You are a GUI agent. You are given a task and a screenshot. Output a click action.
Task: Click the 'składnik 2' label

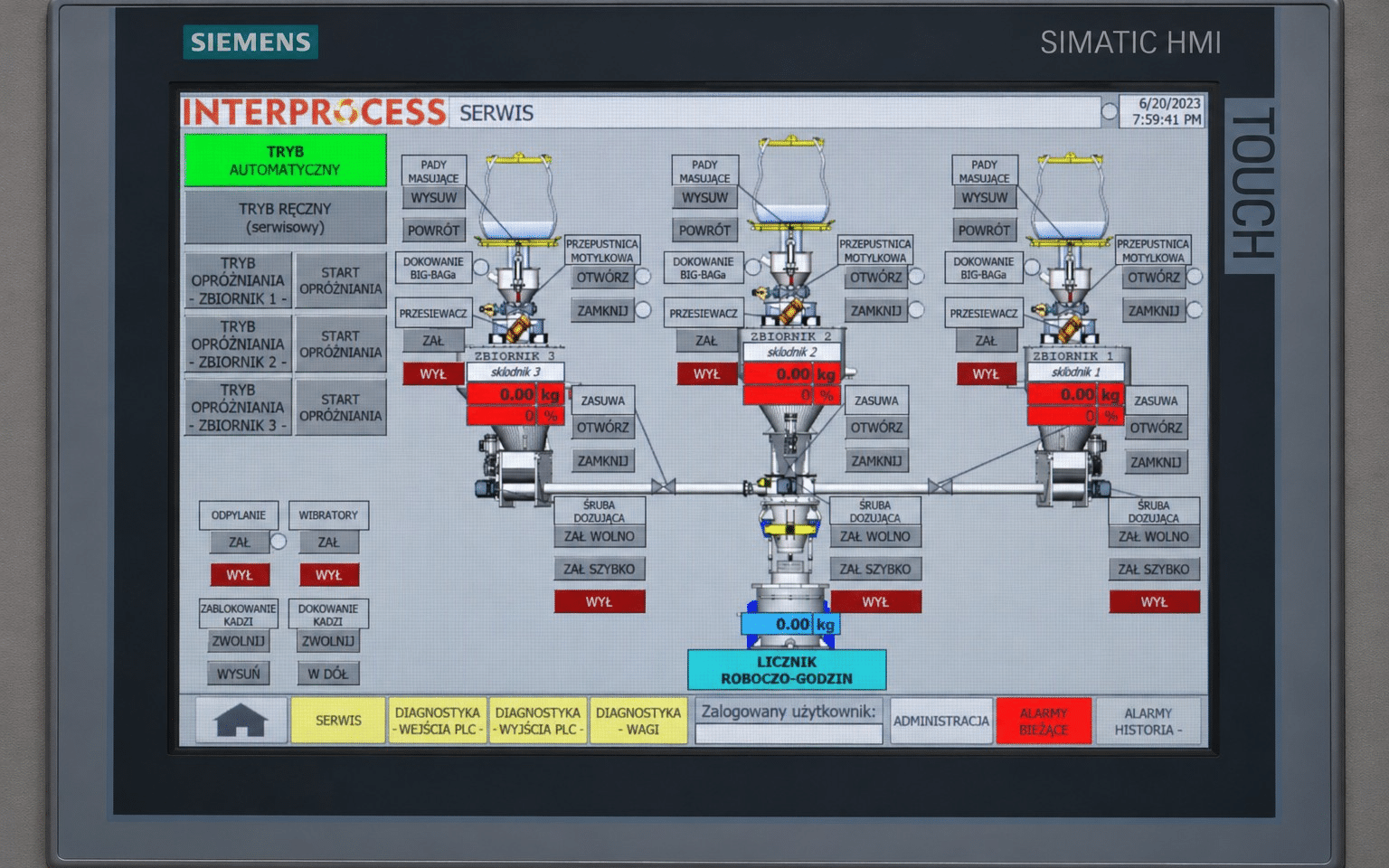[792, 352]
